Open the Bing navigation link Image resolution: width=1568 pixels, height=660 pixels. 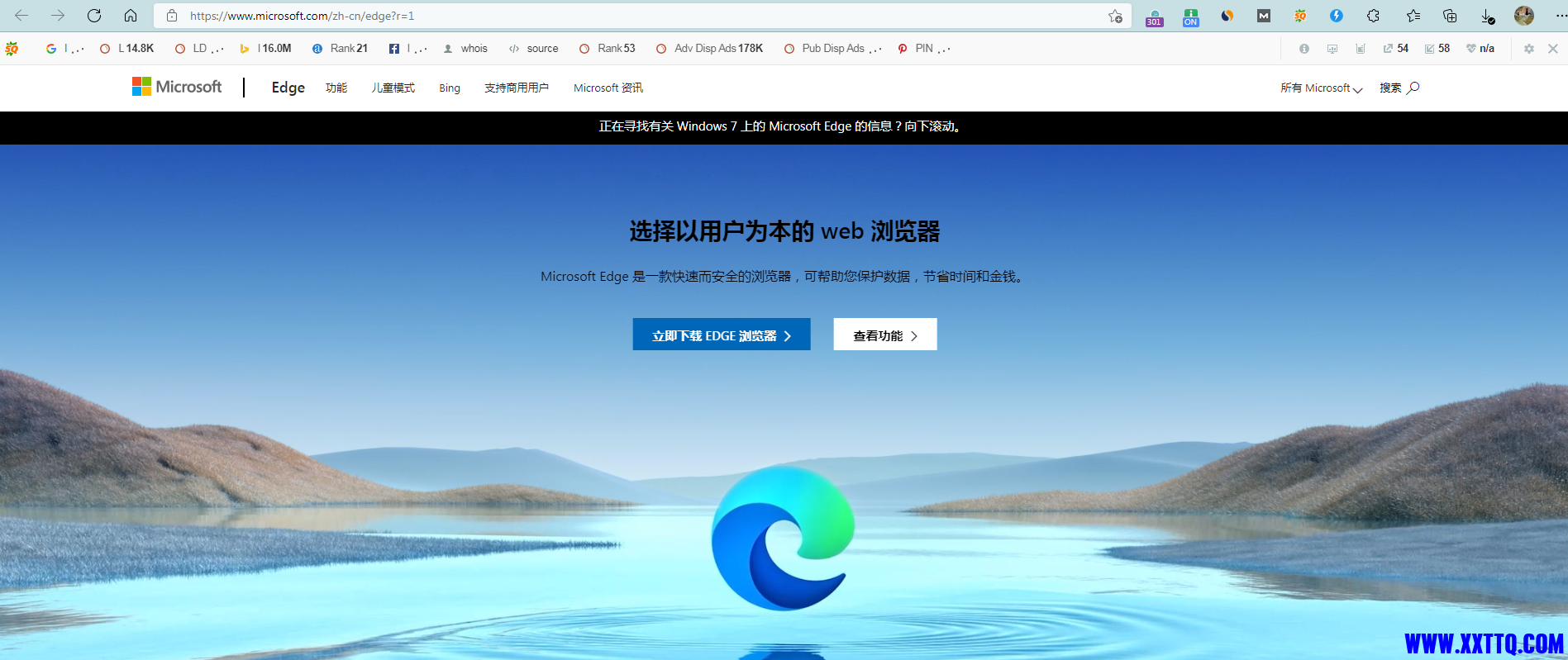(x=450, y=88)
